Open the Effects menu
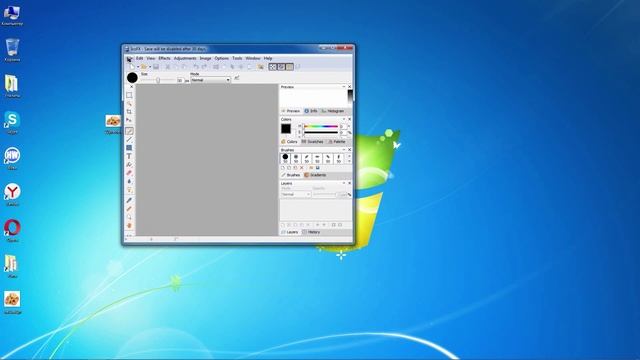The image size is (640, 360). coord(164,58)
